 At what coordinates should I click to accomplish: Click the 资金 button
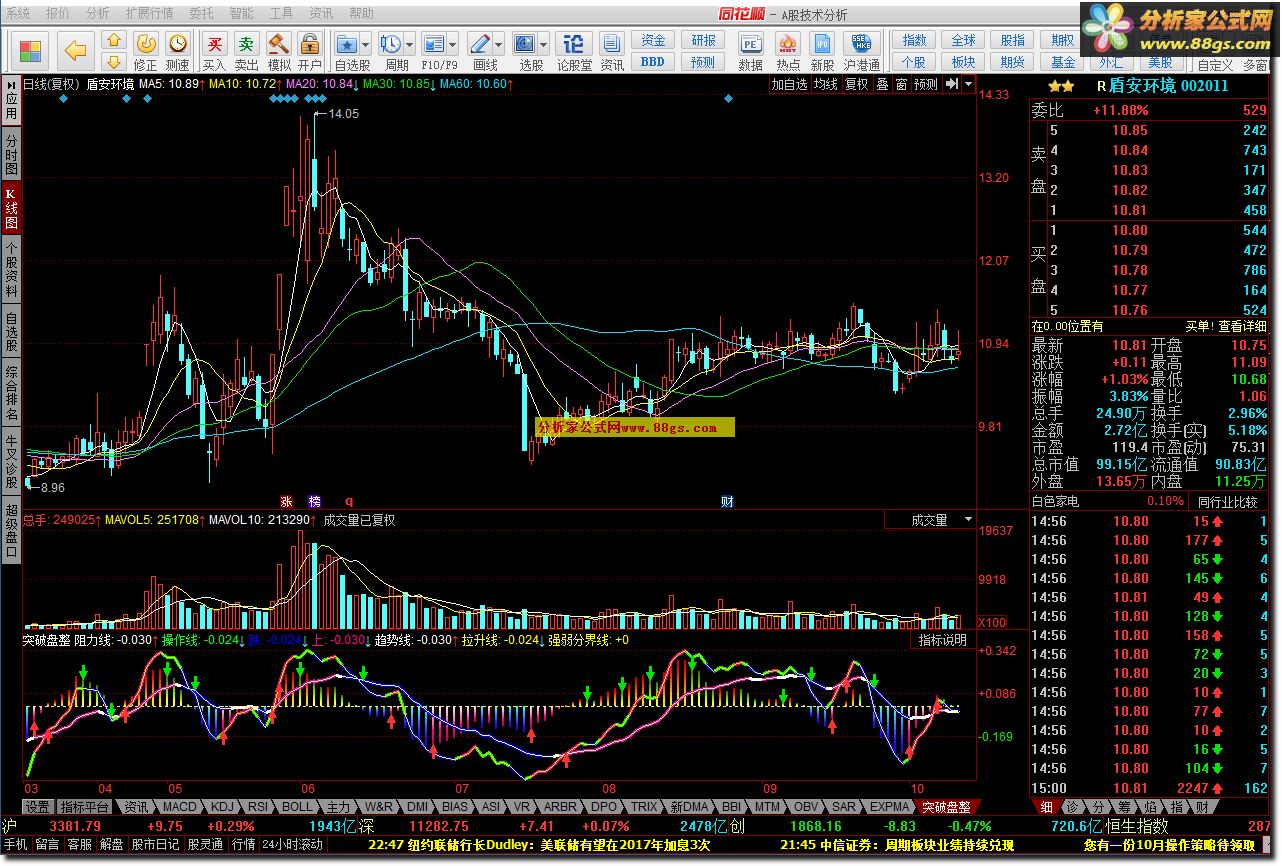pos(653,40)
